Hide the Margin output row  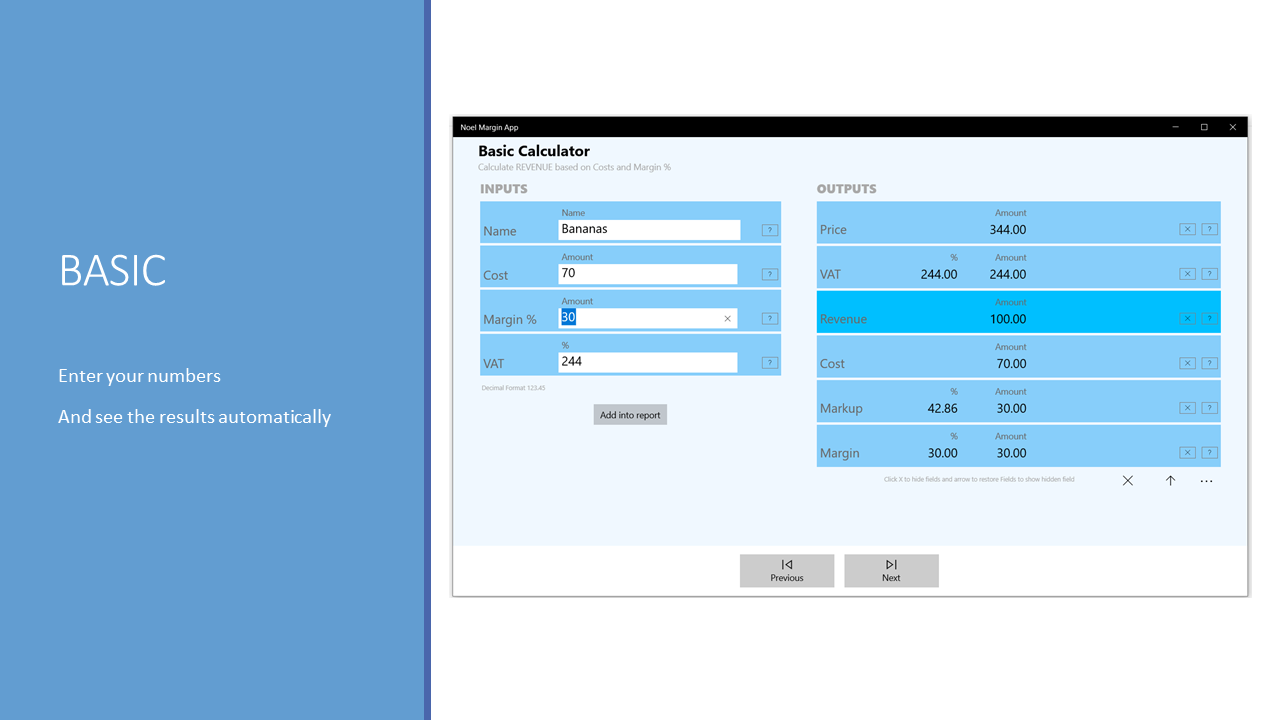tap(1187, 453)
